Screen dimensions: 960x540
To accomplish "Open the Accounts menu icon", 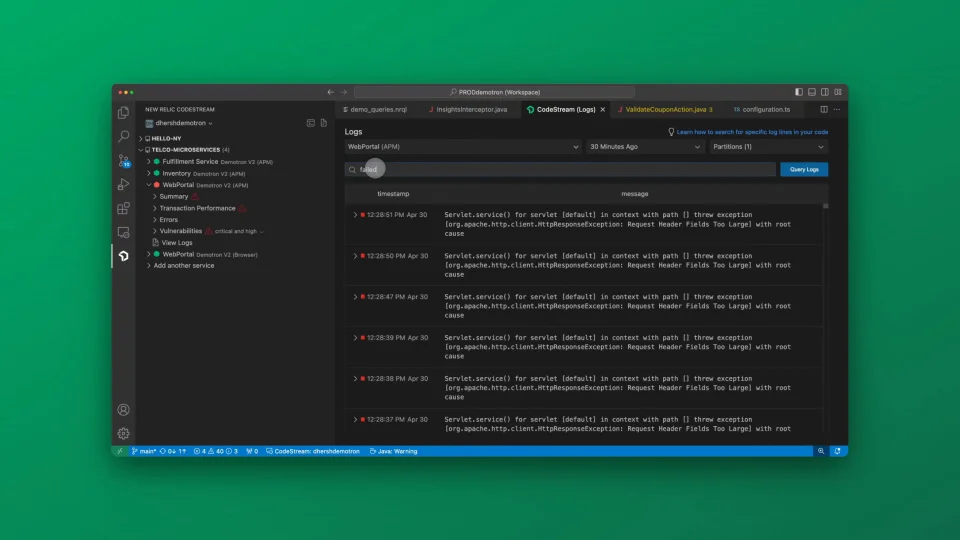I will point(123,410).
